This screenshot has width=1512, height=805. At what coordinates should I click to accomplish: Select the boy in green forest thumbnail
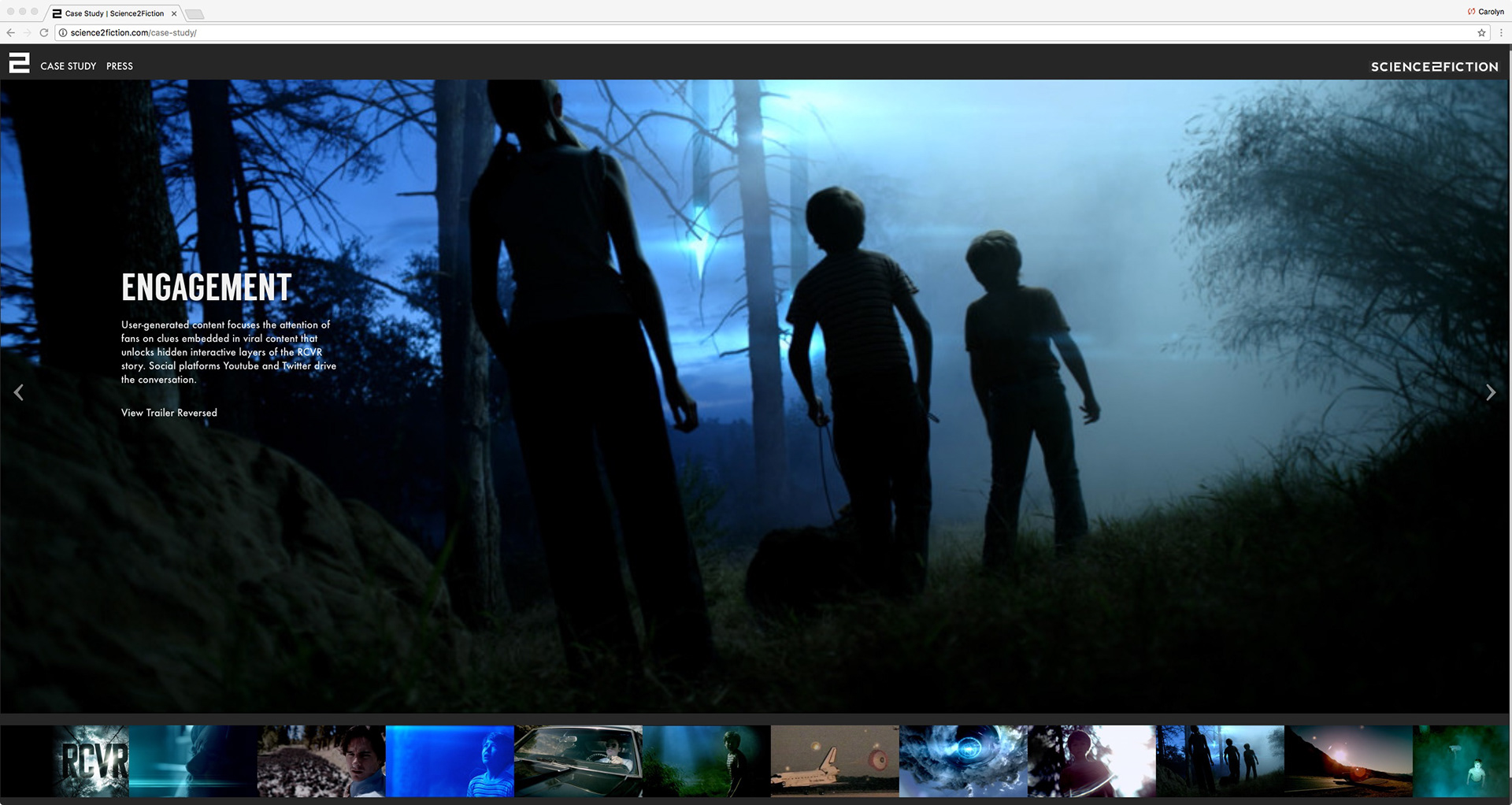point(706,761)
